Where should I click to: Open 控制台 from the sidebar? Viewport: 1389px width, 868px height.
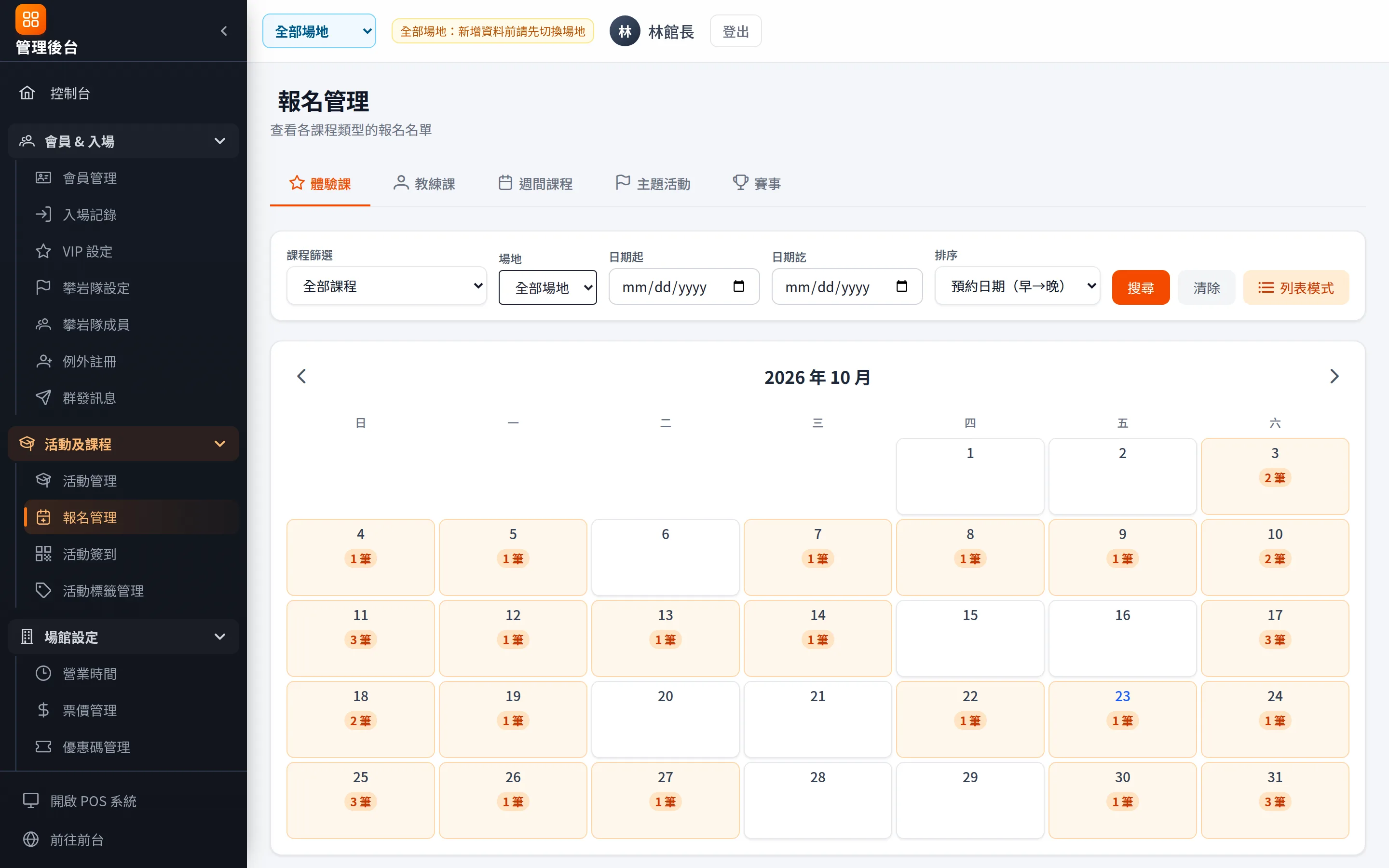[123, 93]
